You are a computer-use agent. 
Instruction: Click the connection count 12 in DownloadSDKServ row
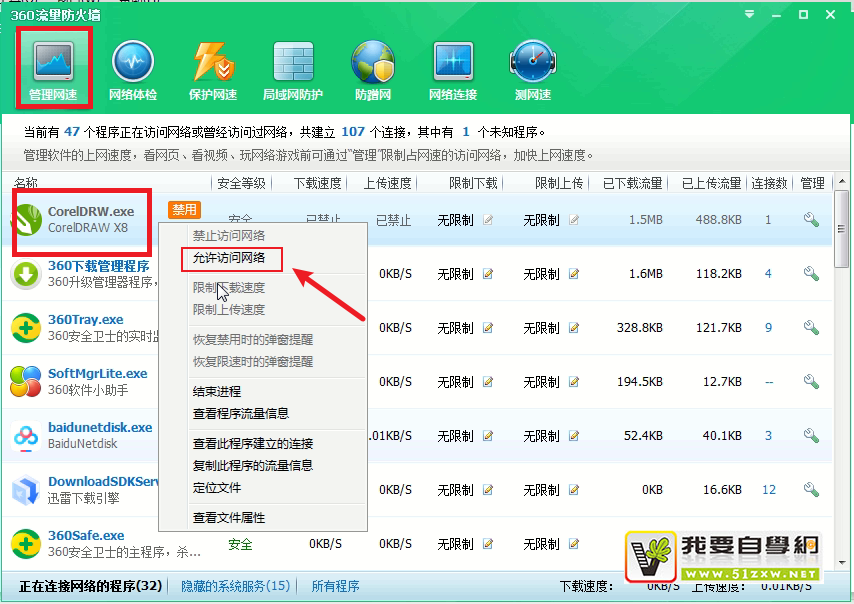[x=768, y=490]
